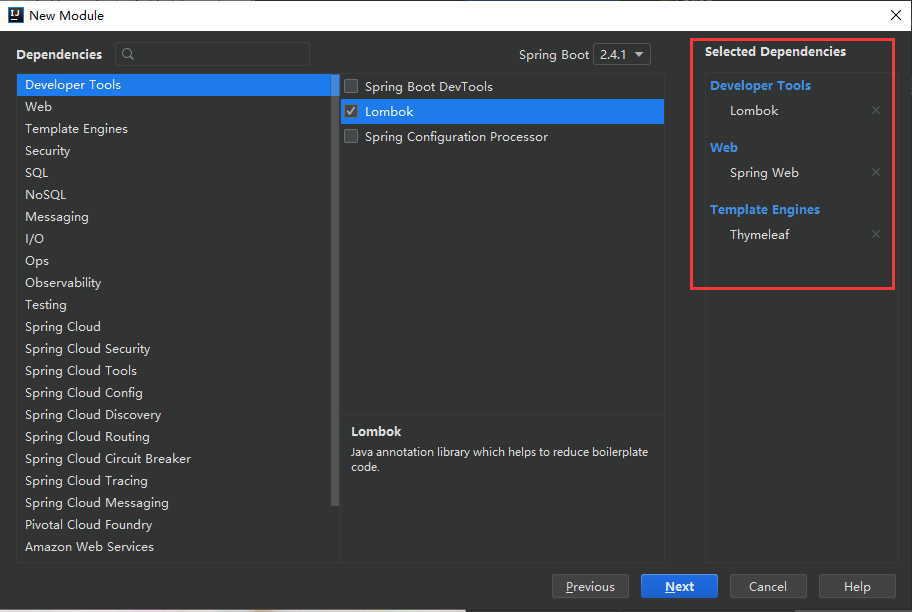The width and height of the screenshot is (912, 612).
Task: Open Spring Cloud Tracing category
Action: 173,481
